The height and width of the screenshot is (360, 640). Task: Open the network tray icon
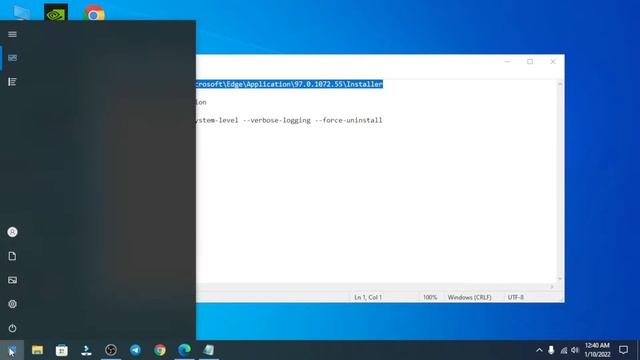pos(564,350)
